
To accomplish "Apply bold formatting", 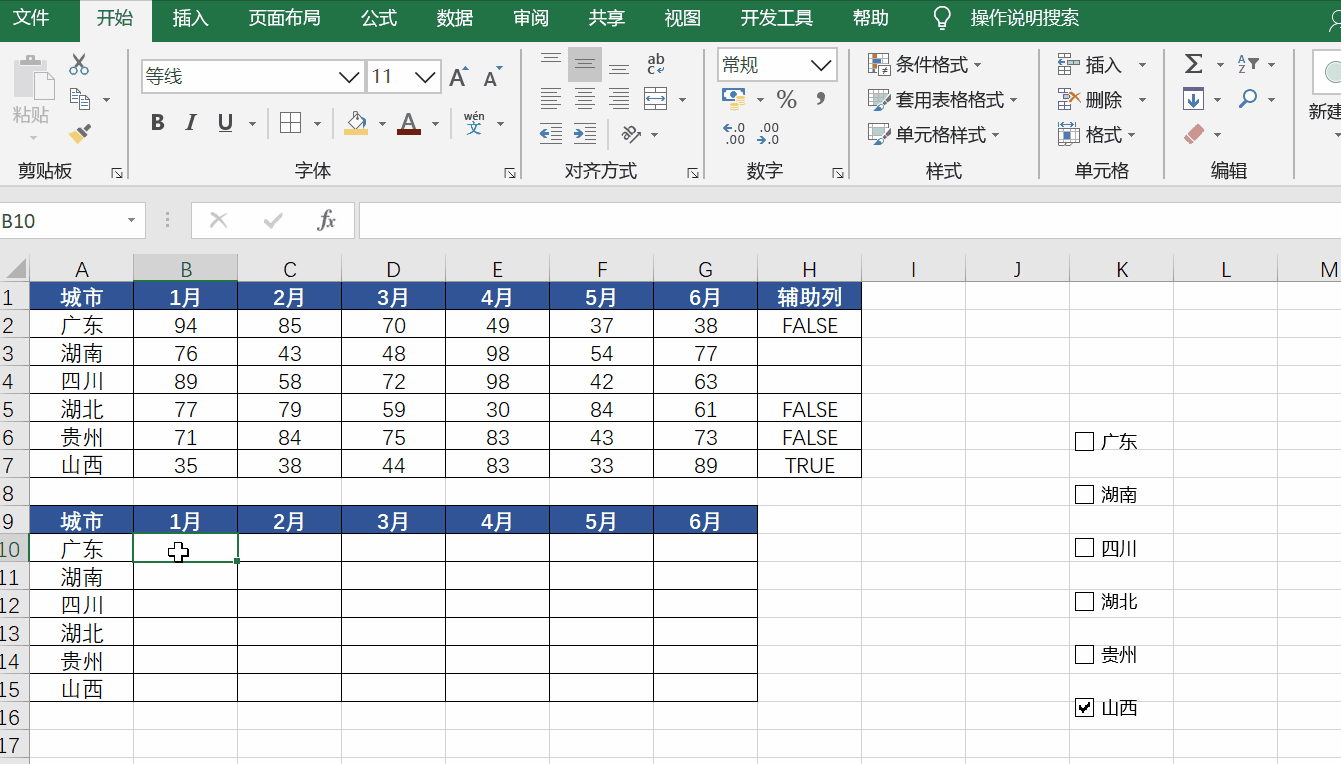I will pyautogui.click(x=156, y=122).
